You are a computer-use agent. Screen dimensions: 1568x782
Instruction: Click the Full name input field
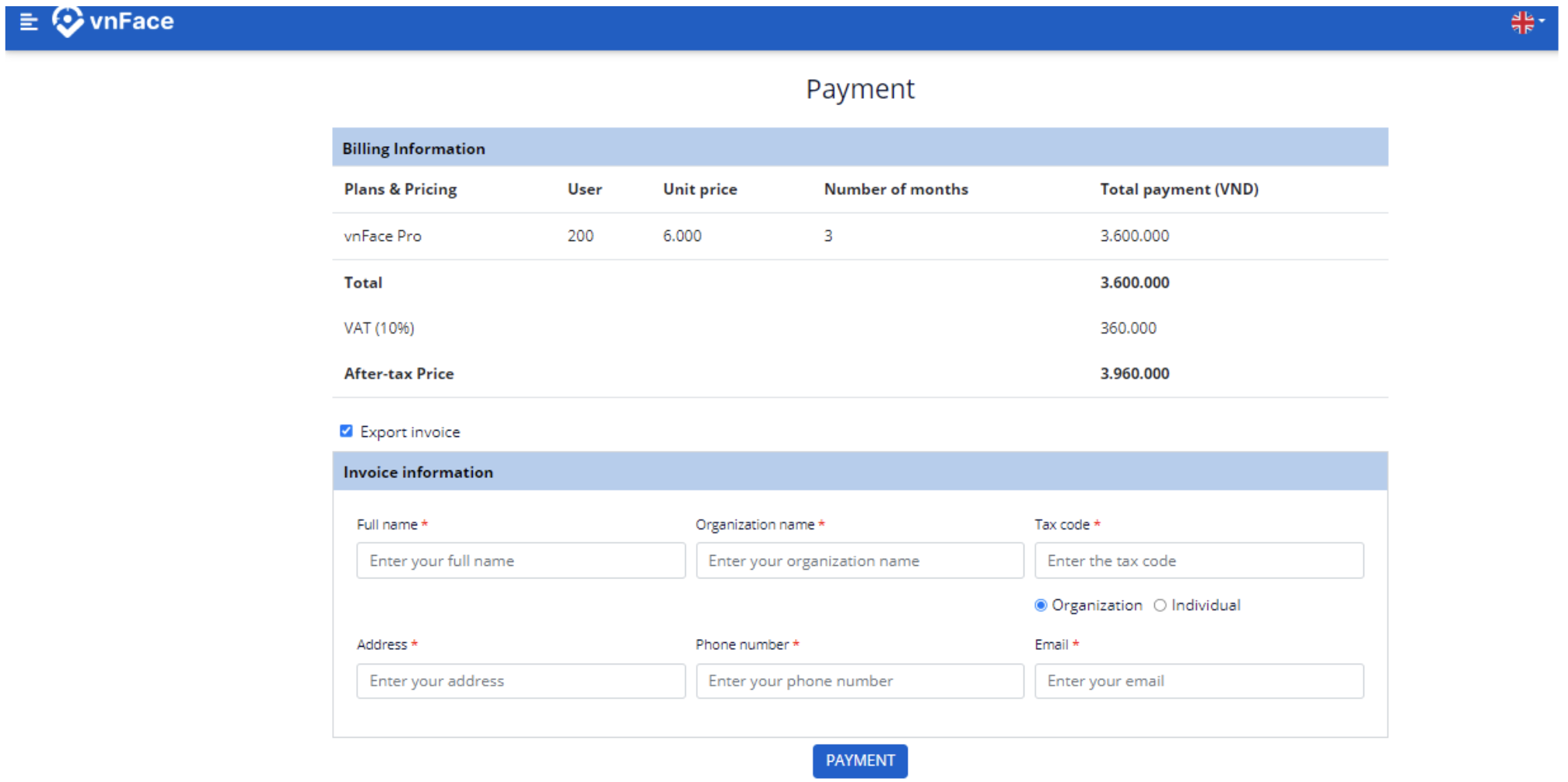520,560
